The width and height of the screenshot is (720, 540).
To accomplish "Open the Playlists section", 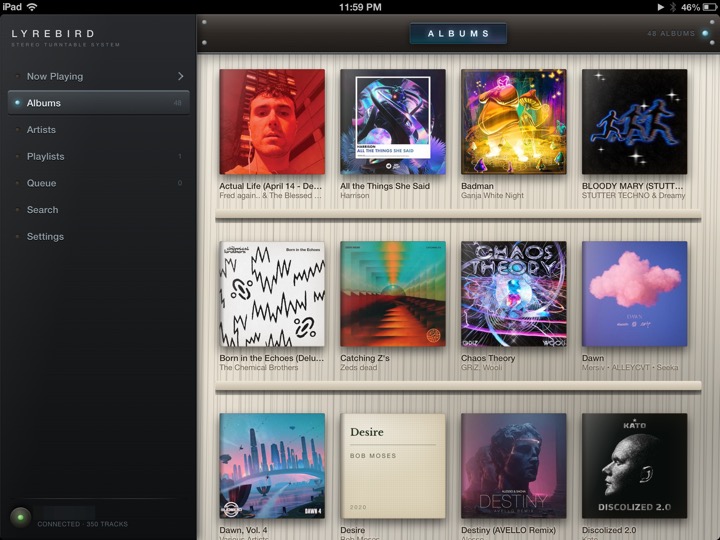I will 99,156.
